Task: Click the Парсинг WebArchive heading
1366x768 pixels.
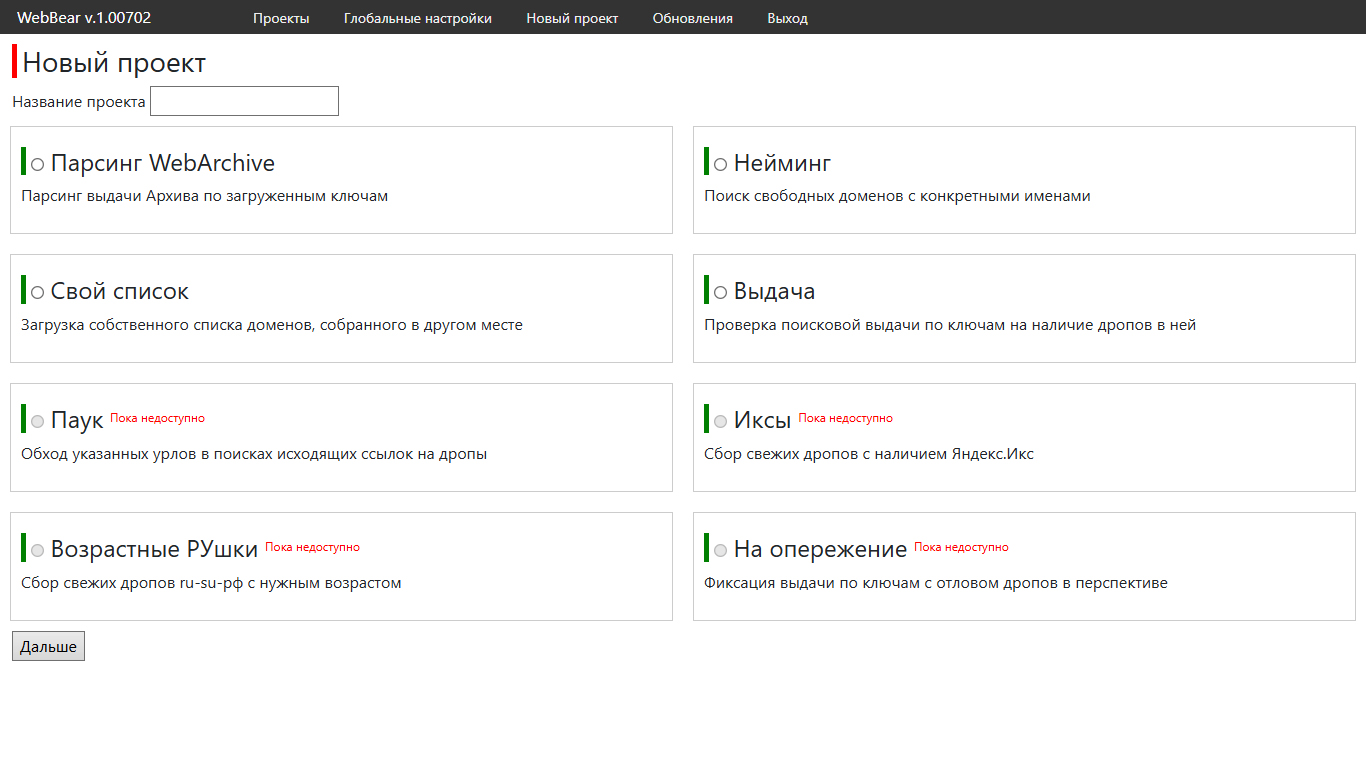Action: pos(162,163)
